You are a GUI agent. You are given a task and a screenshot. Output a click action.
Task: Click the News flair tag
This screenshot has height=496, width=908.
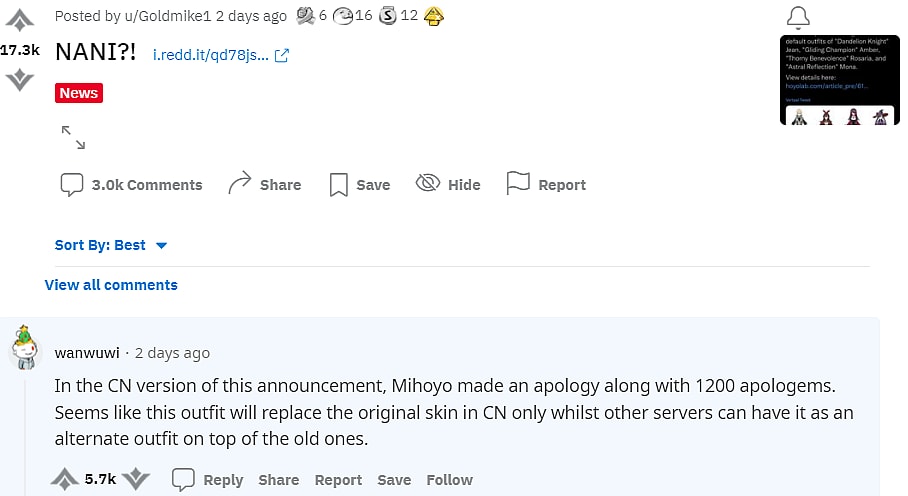tap(79, 93)
